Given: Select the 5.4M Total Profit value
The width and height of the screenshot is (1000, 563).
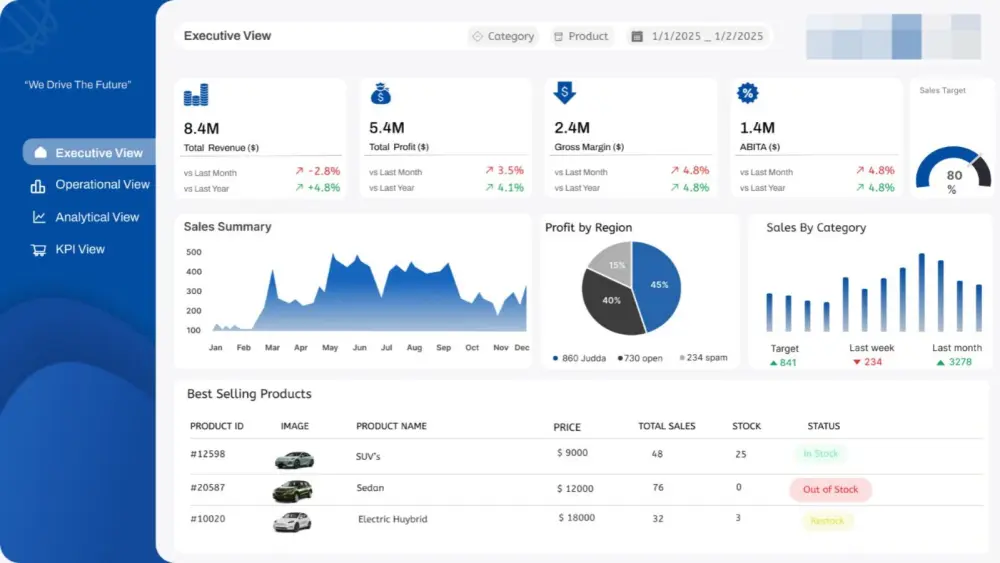Looking at the screenshot, I should [386, 128].
